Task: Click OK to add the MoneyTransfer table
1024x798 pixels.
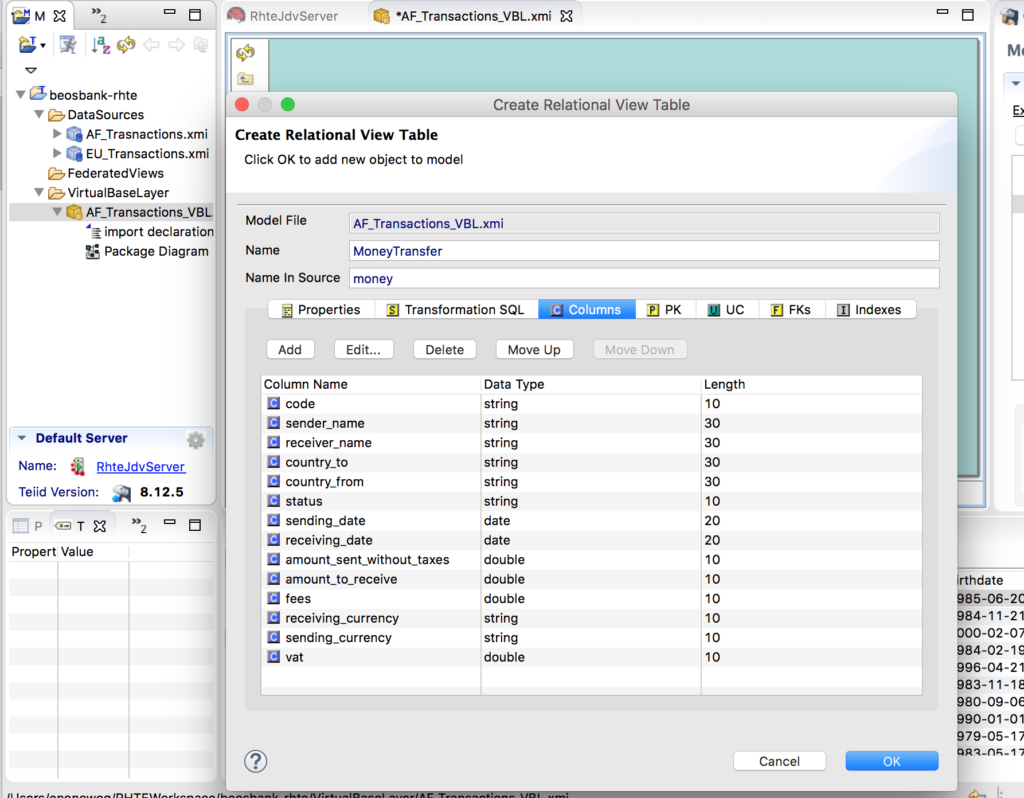Action: click(x=891, y=761)
